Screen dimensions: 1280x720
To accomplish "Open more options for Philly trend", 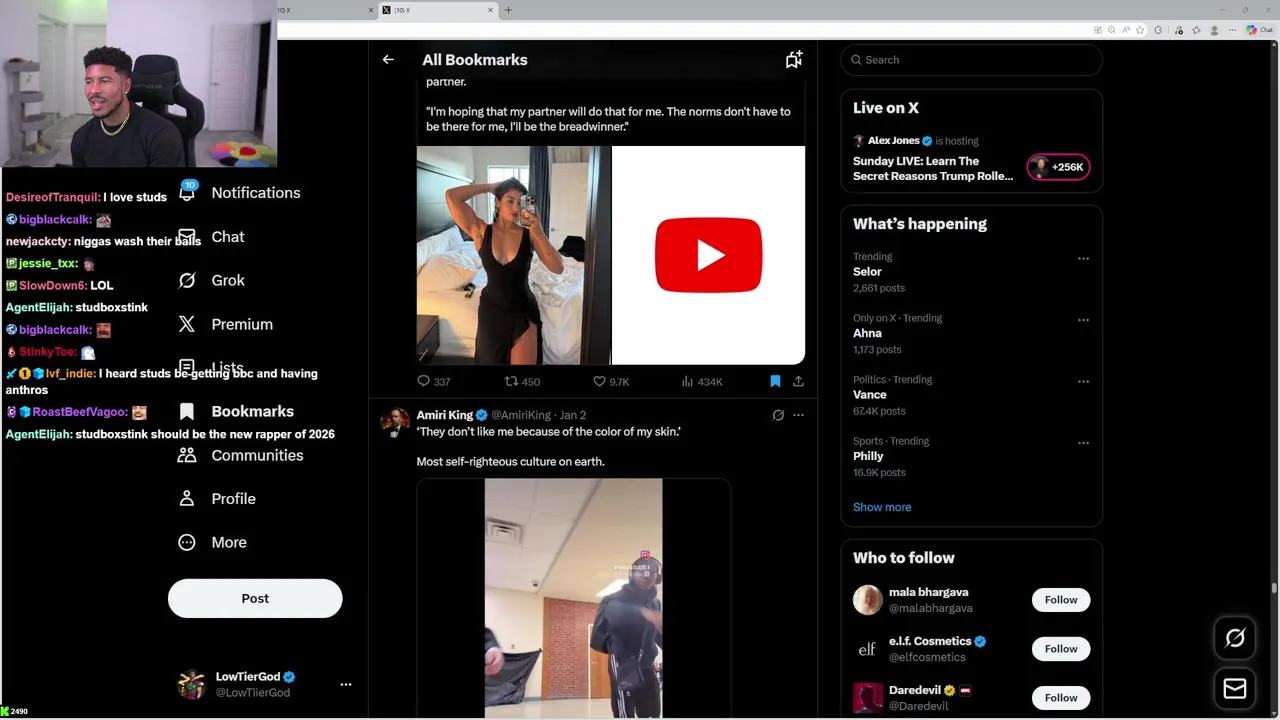I will click(x=1083, y=442).
